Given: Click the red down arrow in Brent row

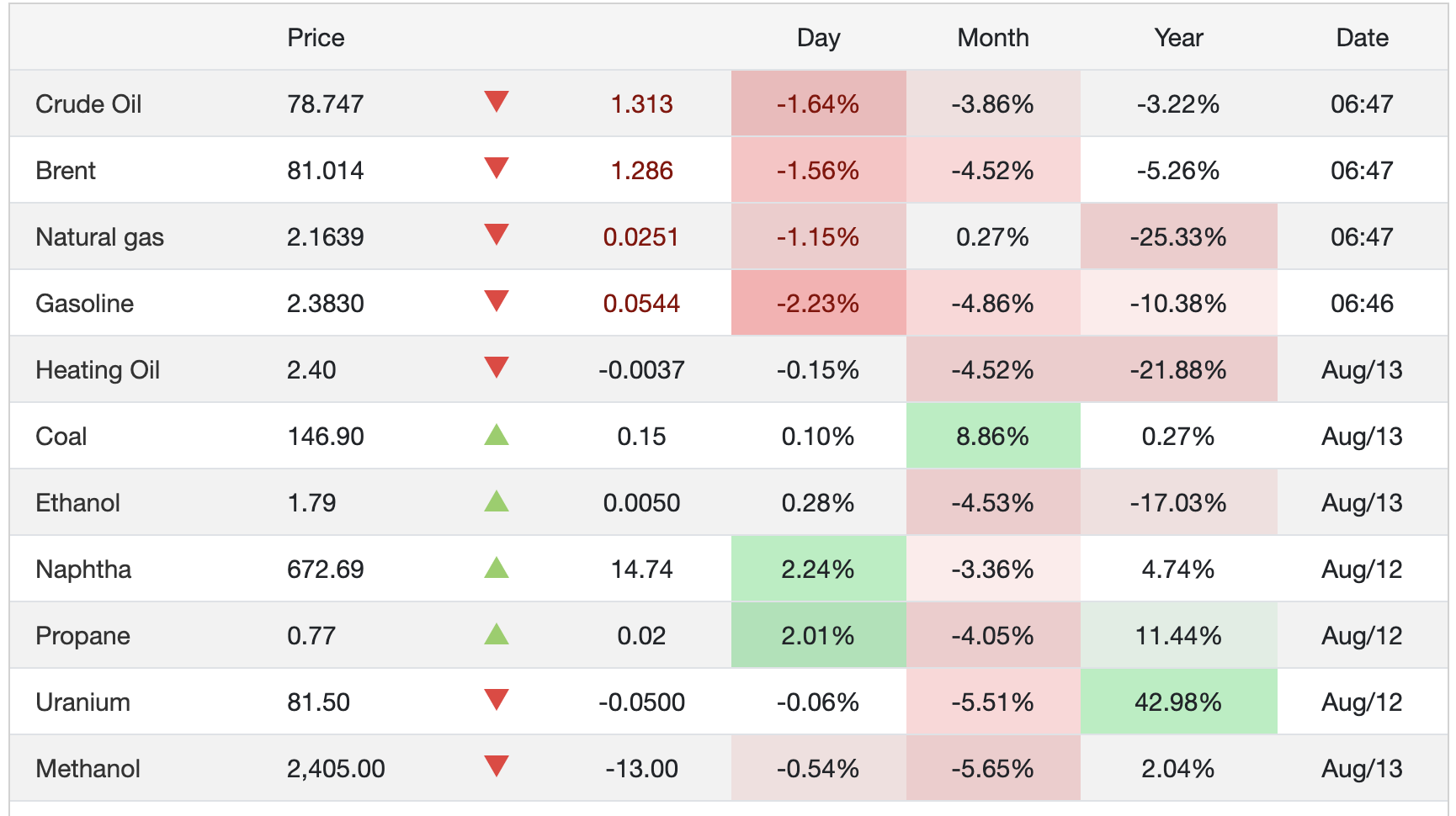Looking at the screenshot, I should (x=497, y=168).
